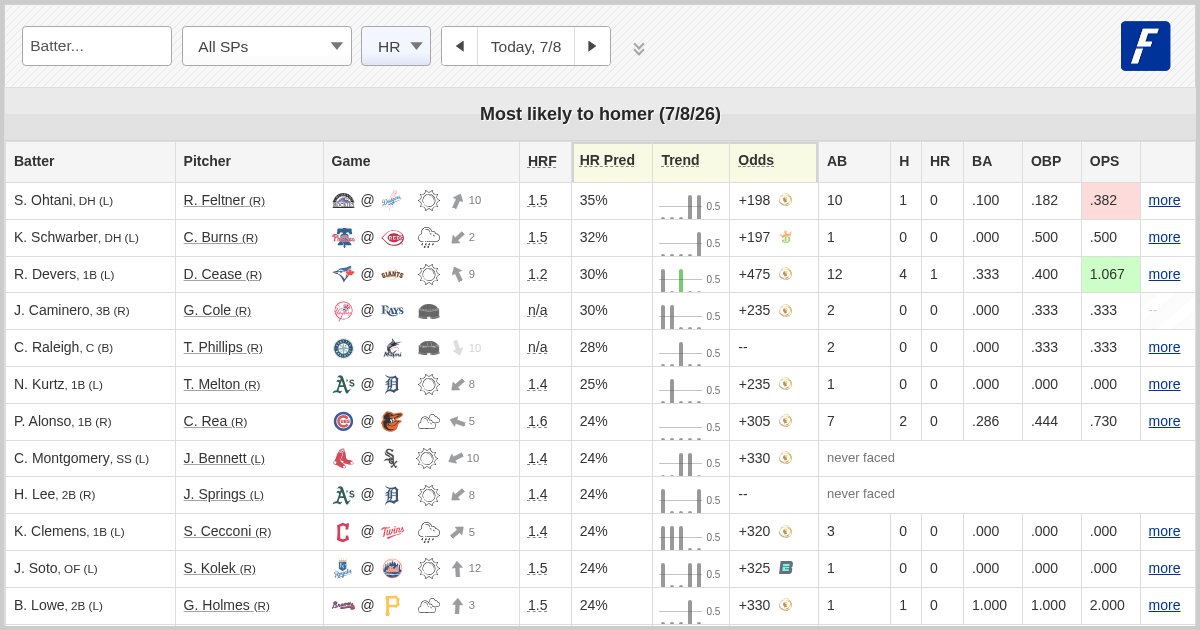The image size is (1200, 630).
Task: Click Yankees logo in Caminero row
Action: [343, 311]
